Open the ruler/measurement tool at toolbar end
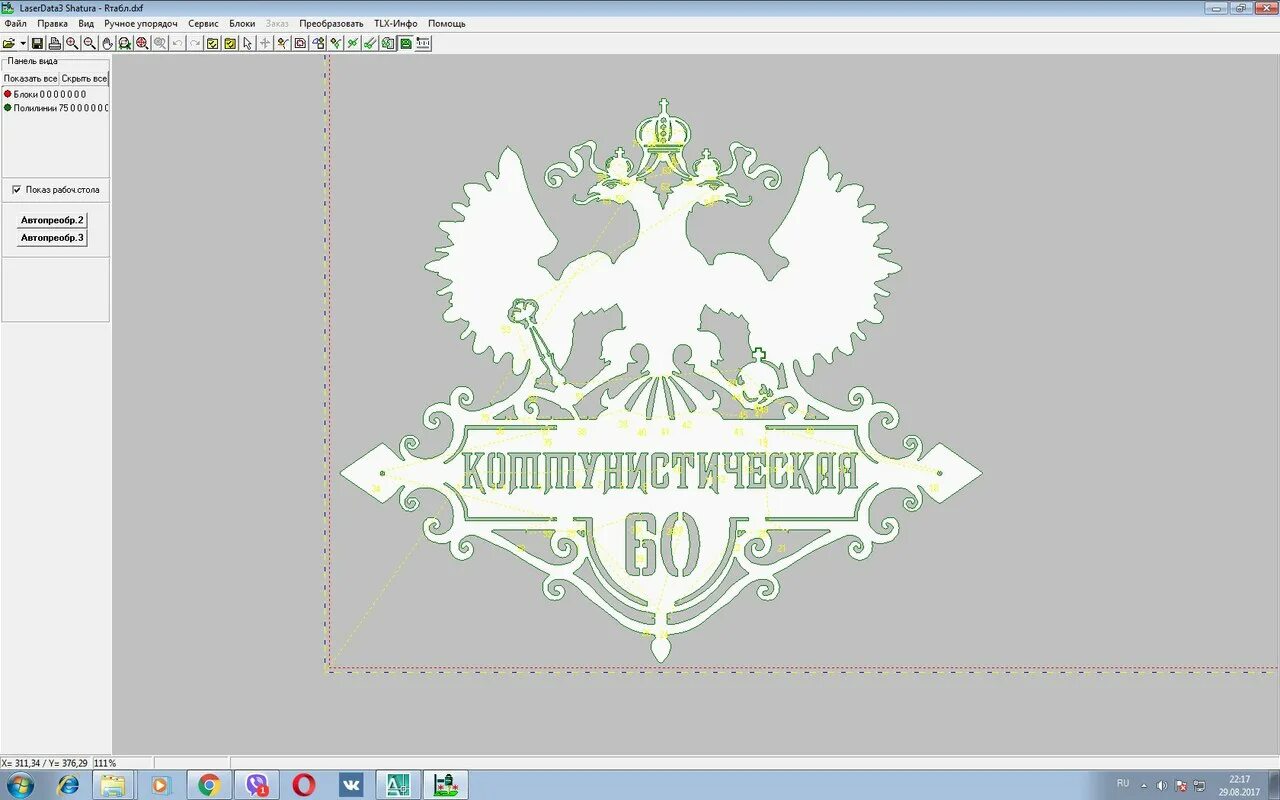The width and height of the screenshot is (1280, 800). (423, 43)
